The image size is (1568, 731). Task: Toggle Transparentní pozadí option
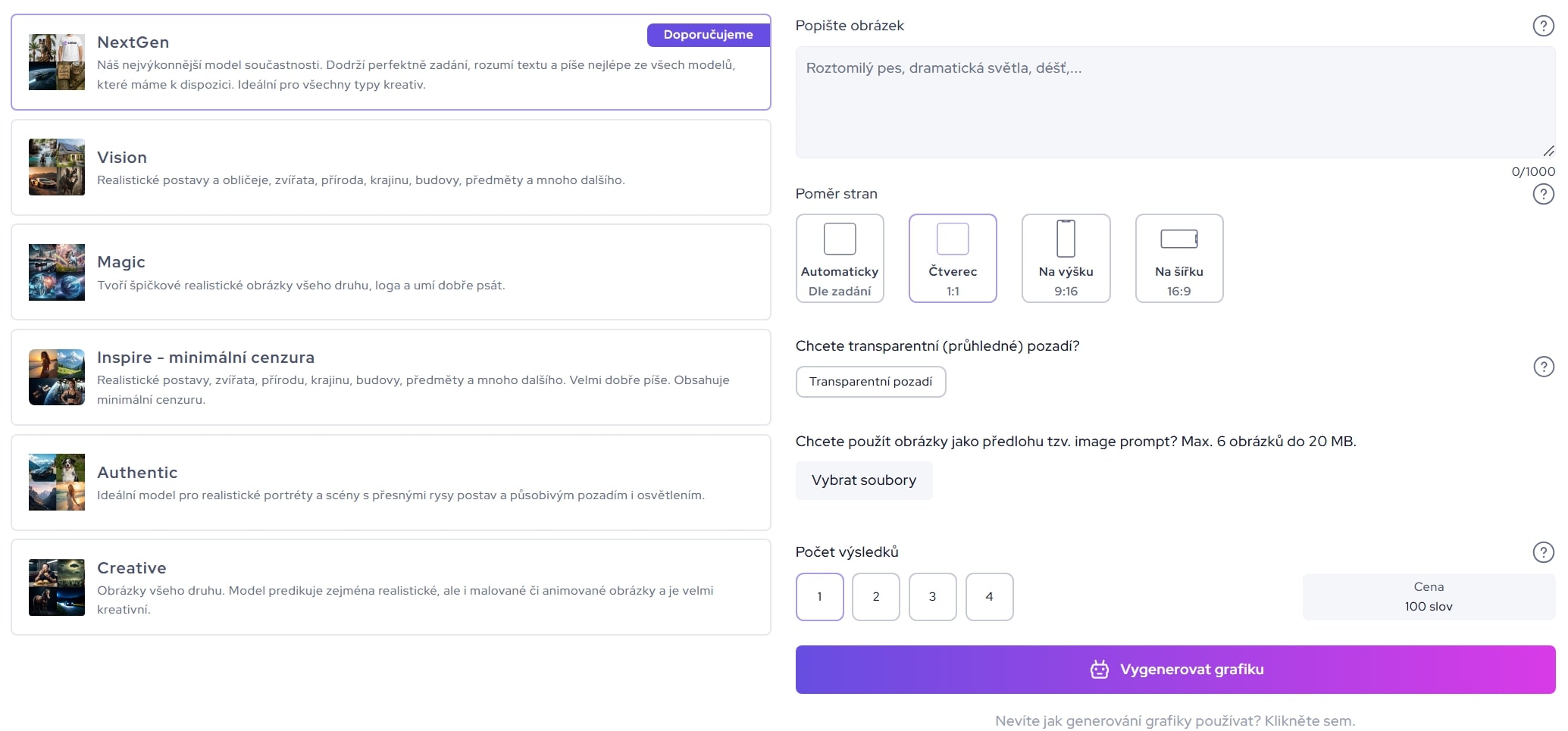pyautogui.click(x=870, y=382)
